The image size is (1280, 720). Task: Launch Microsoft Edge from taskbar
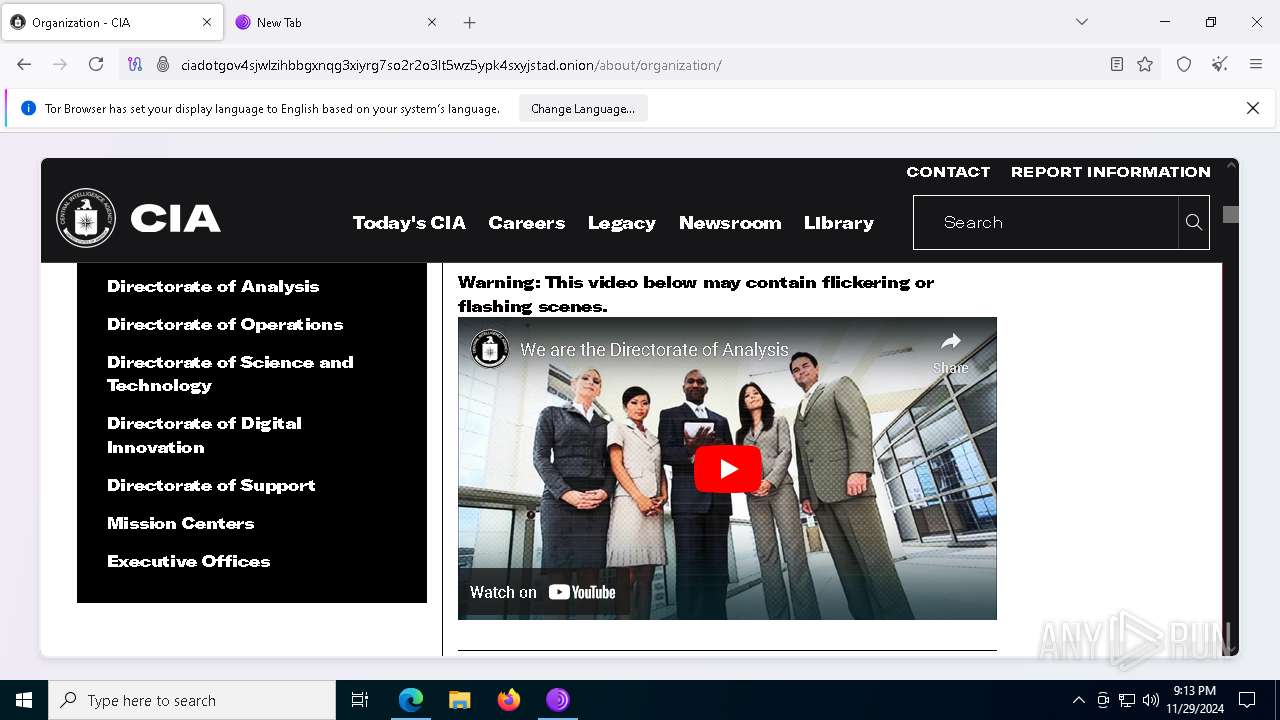[411, 700]
